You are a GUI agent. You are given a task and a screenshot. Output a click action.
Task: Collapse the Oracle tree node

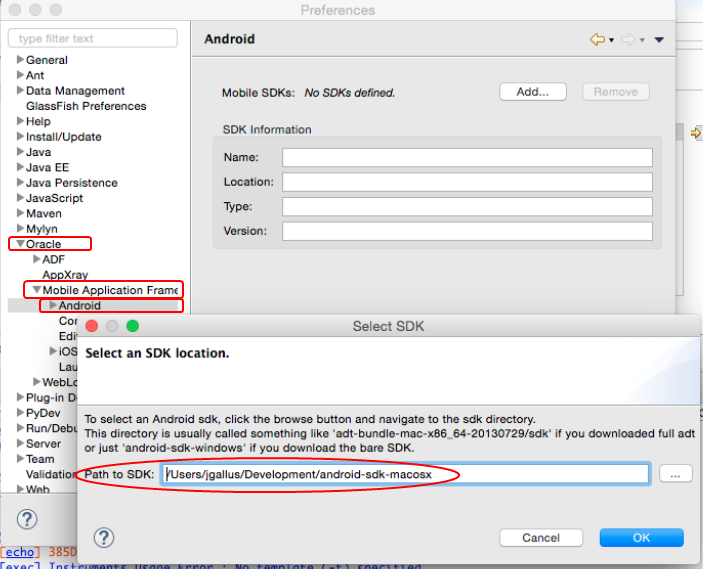[x=20, y=244]
